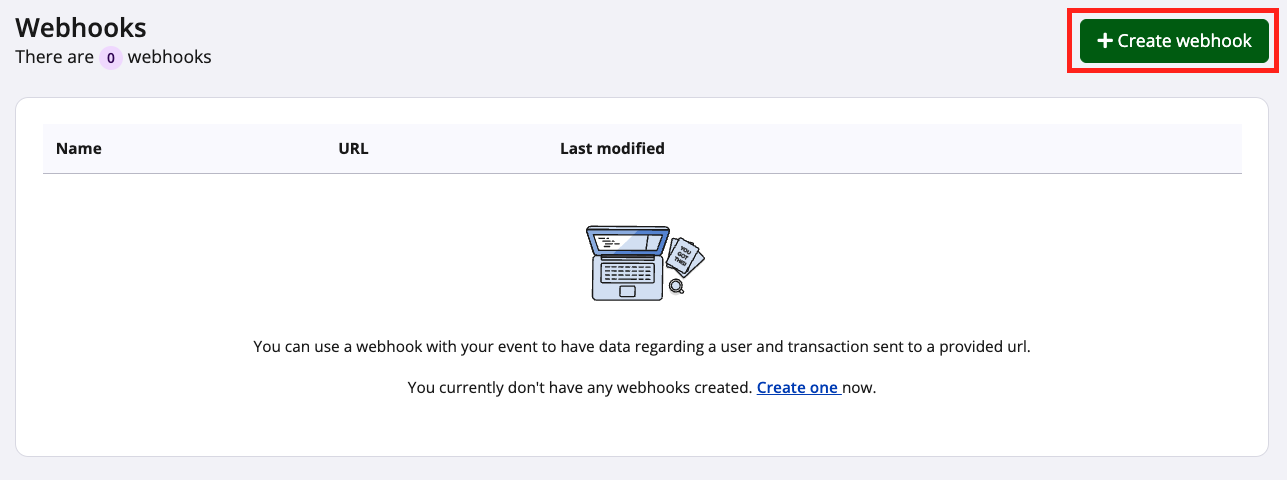The height and width of the screenshot is (480, 1287).
Task: Click the Webhooks page heading
Action: 81,27
